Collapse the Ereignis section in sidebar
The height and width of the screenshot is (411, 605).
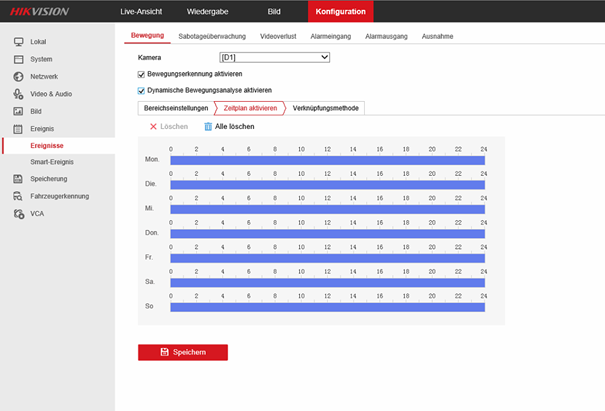coord(41,129)
